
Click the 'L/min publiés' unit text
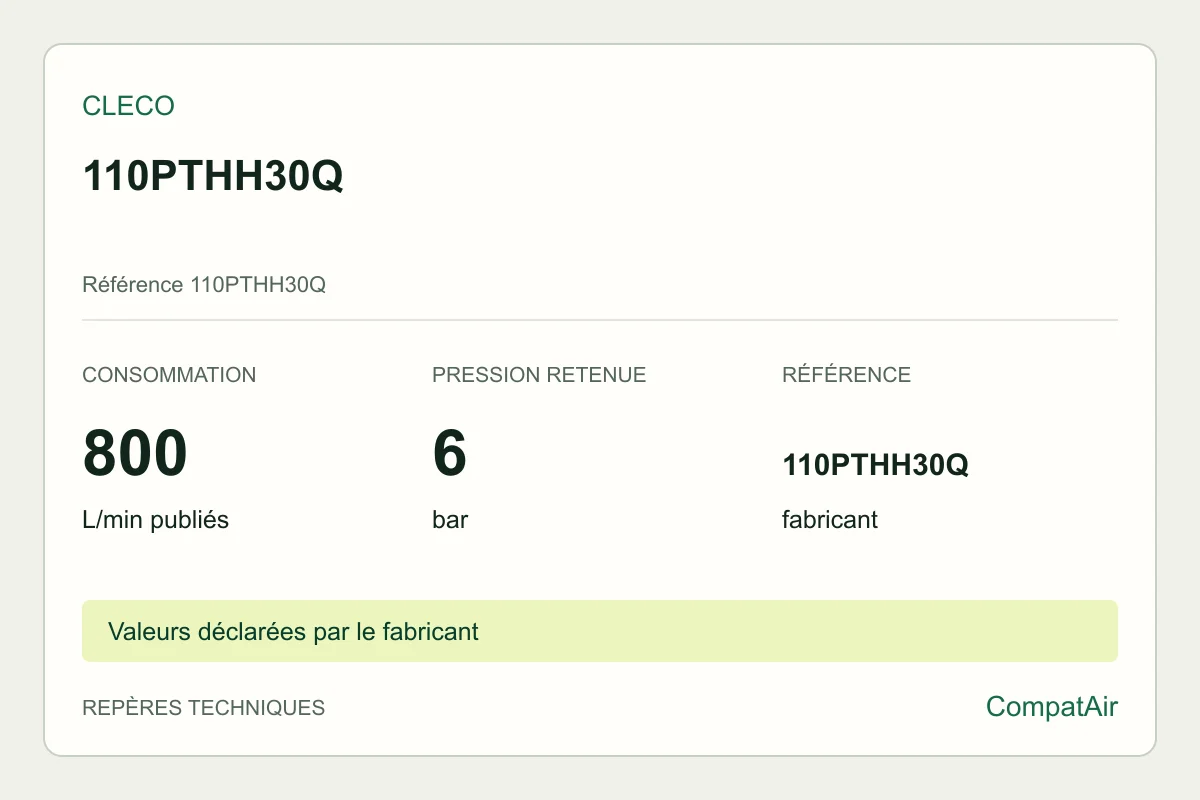coord(156,520)
